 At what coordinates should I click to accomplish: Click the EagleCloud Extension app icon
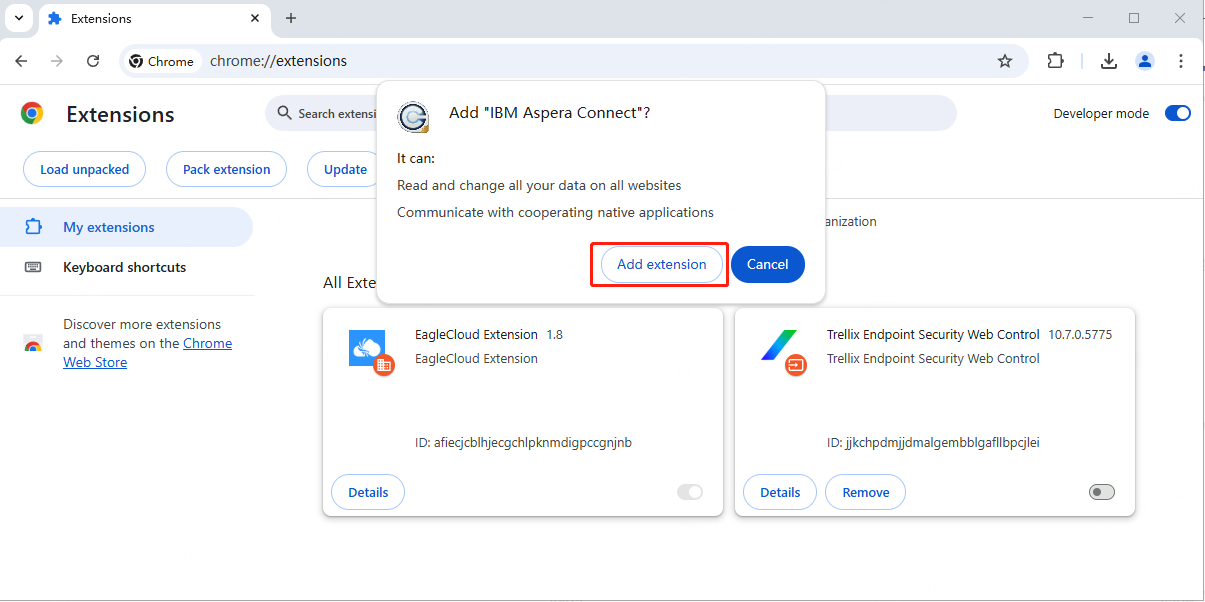(370, 352)
